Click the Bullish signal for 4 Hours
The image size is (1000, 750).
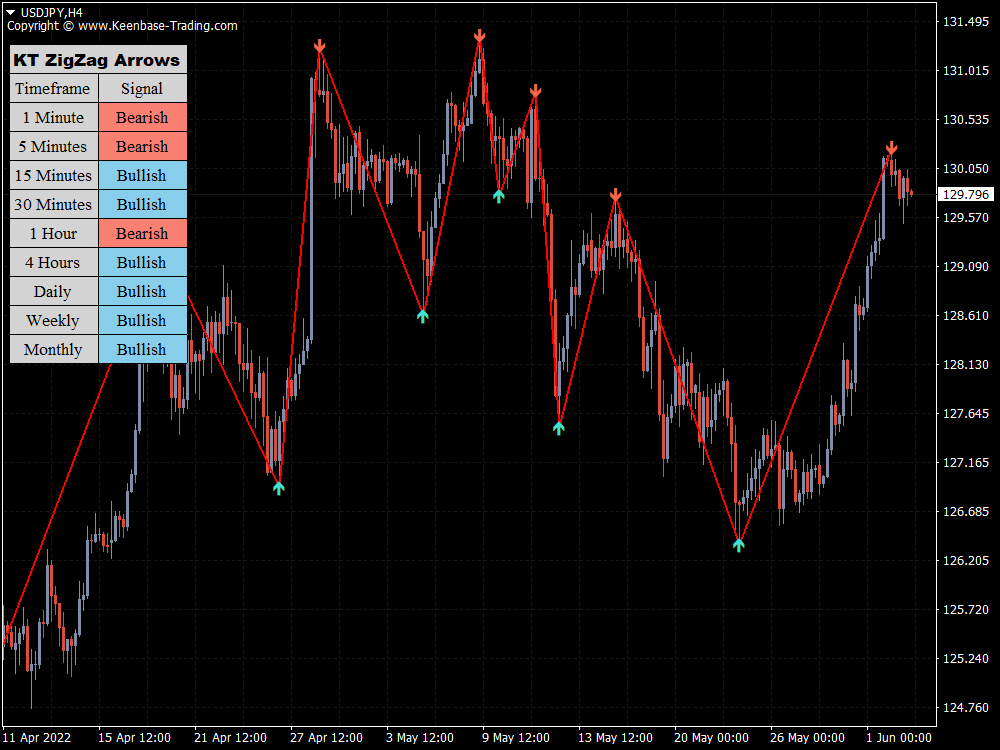pos(143,263)
